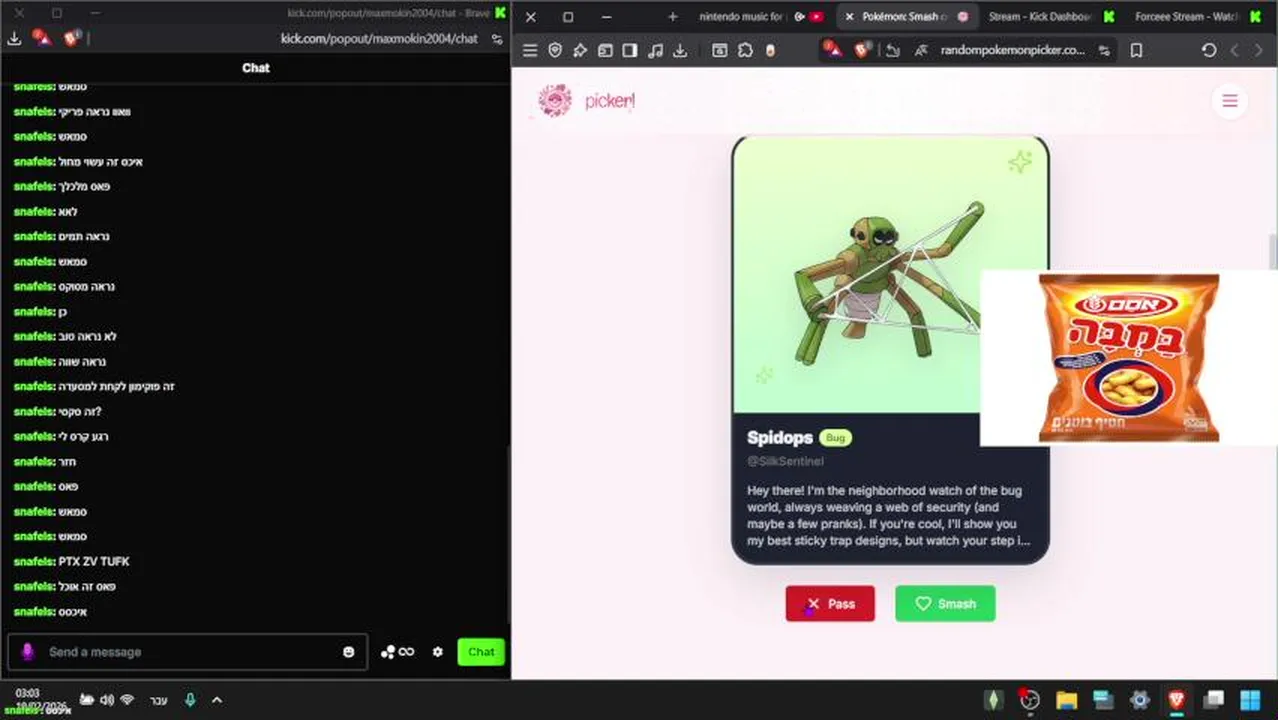Click the screenshot capture toolbar icon
Image resolution: width=1278 pixels, height=720 pixels.
click(719, 50)
